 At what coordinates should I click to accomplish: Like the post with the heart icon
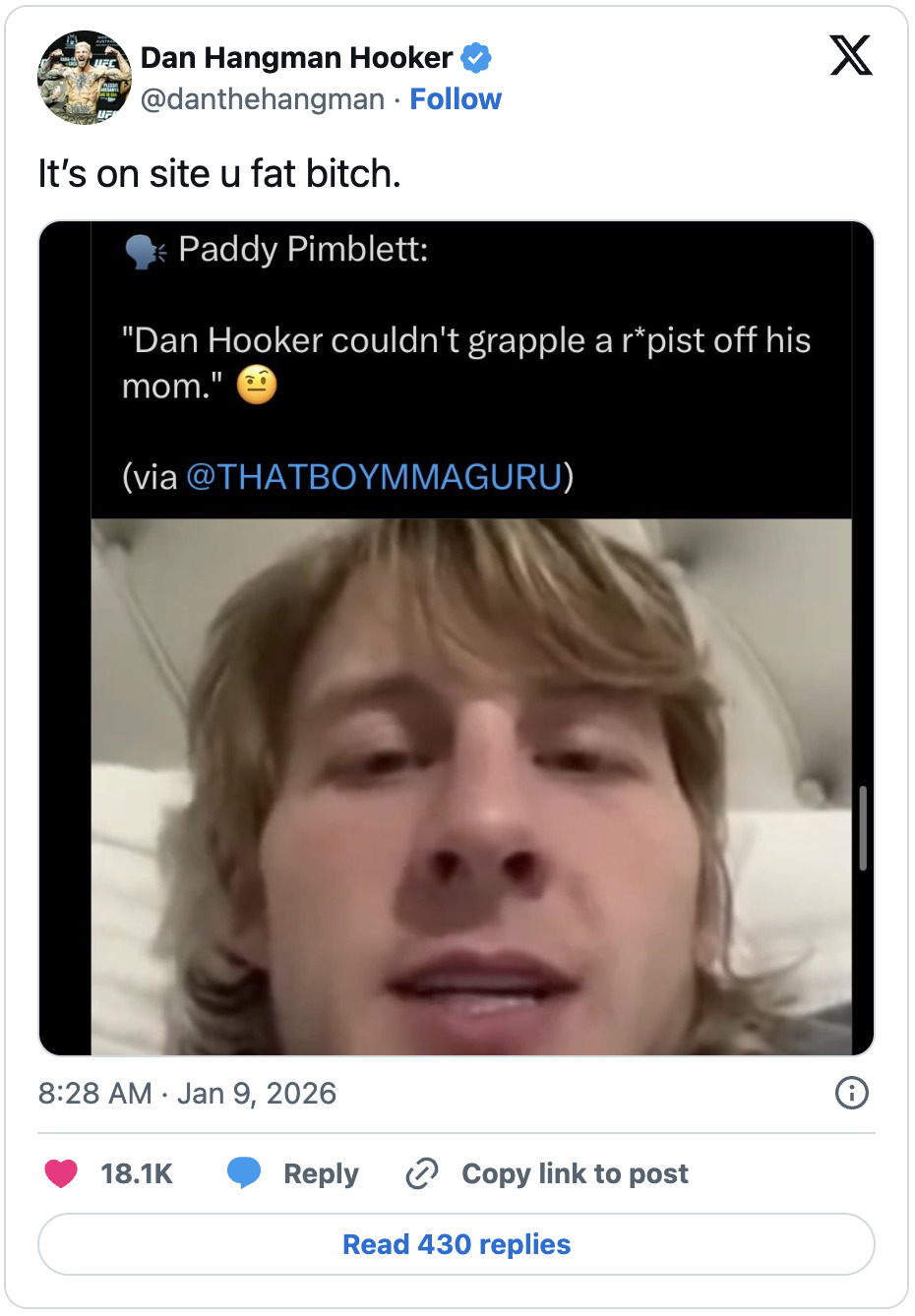pyautogui.click(x=61, y=1173)
